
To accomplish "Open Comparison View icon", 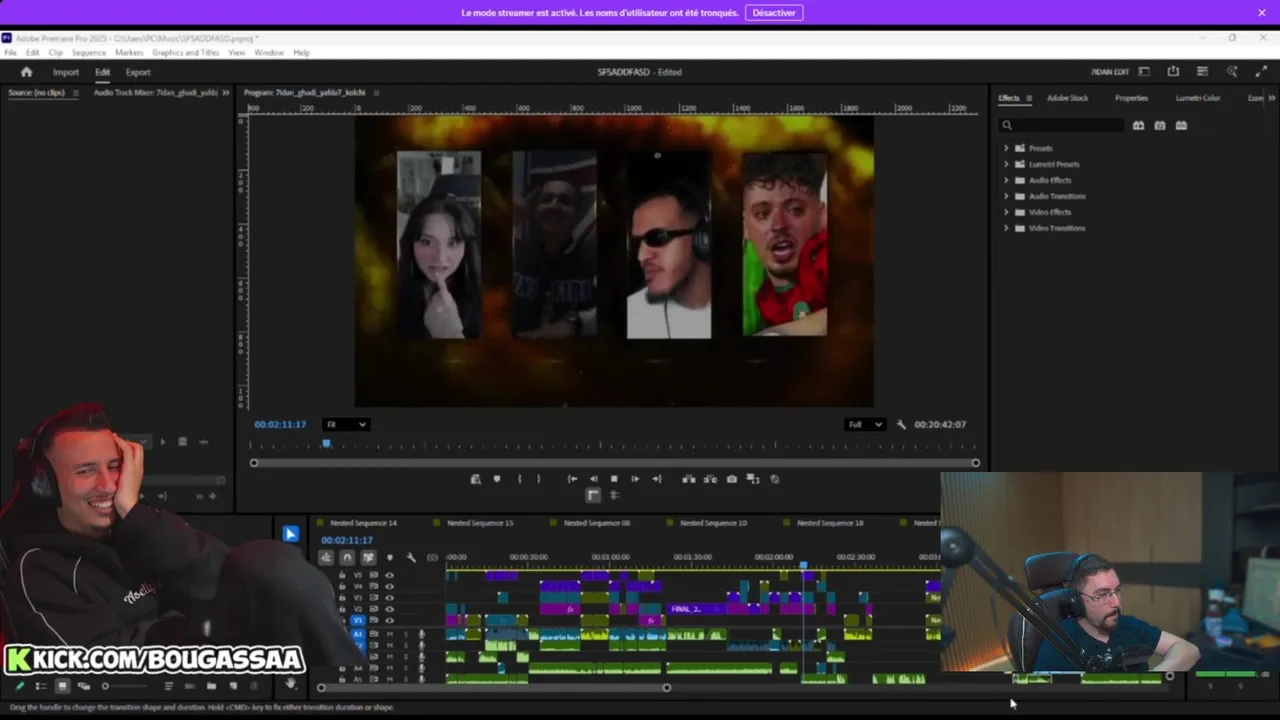I will [753, 479].
